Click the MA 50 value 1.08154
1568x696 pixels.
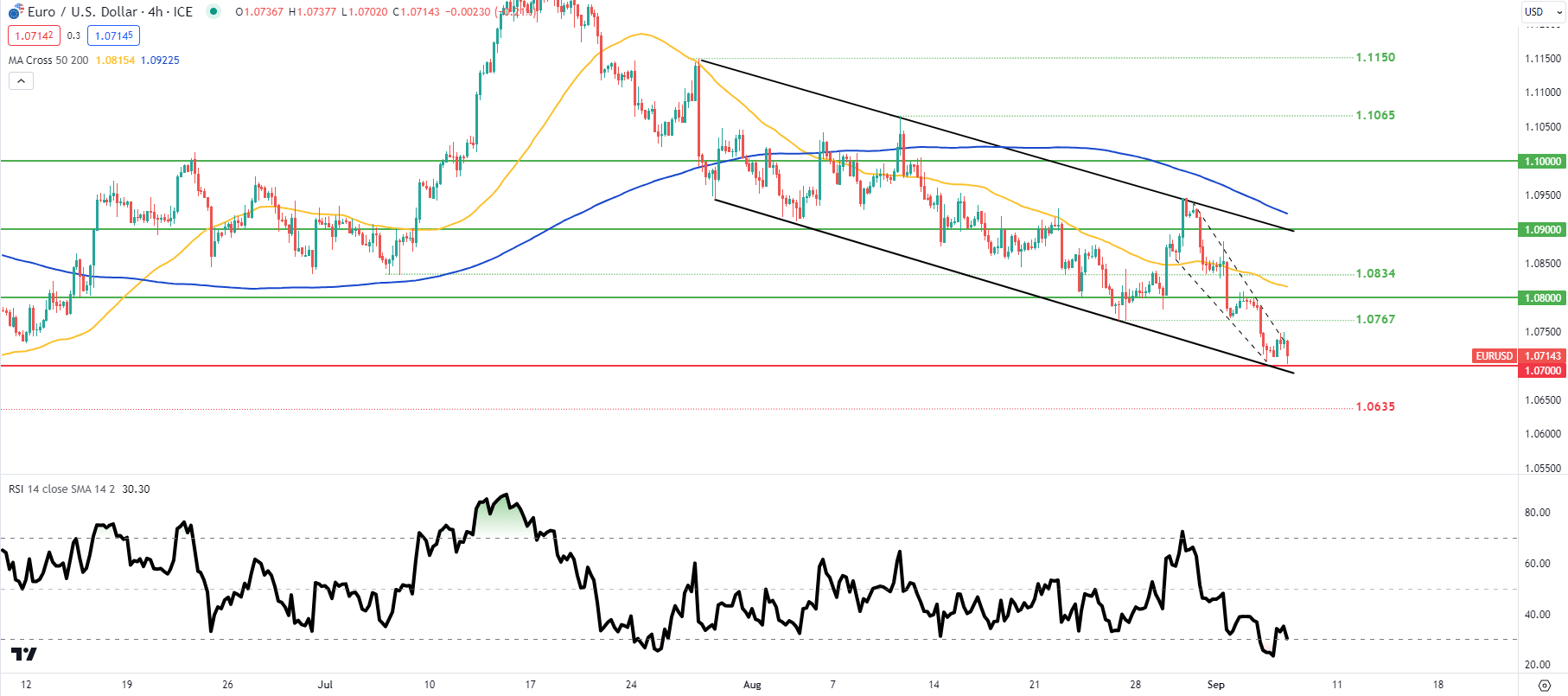(115, 61)
